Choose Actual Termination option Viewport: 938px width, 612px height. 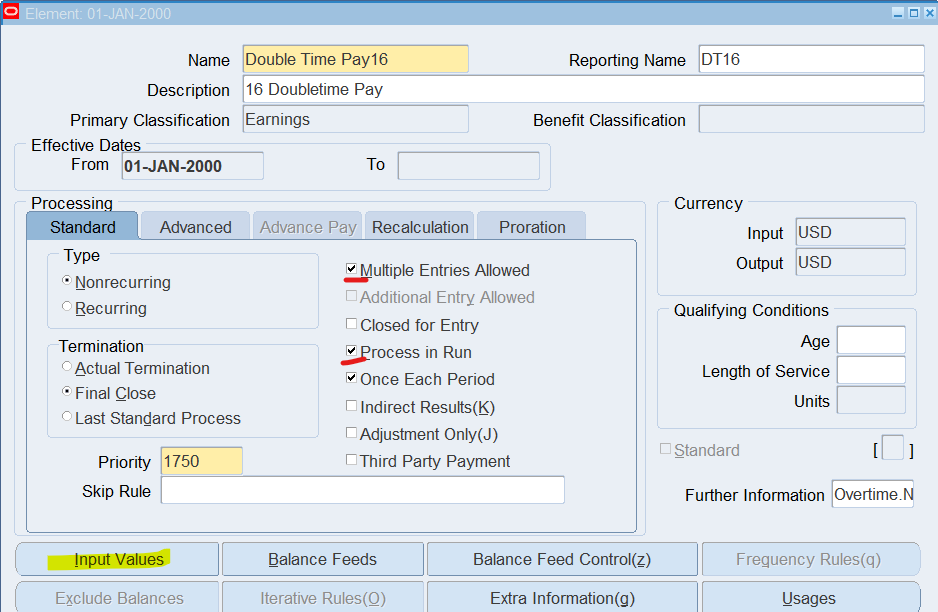click(67, 368)
